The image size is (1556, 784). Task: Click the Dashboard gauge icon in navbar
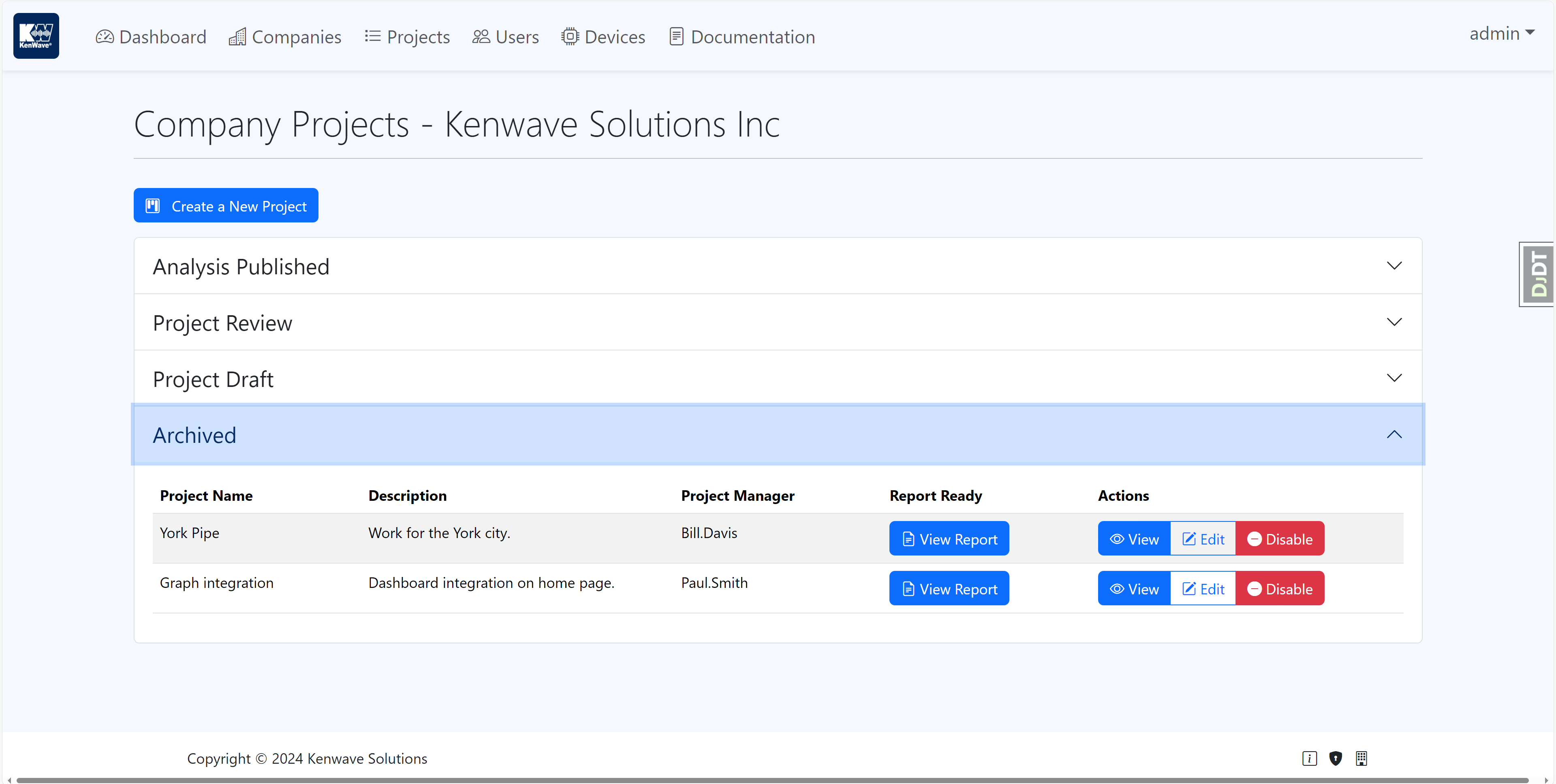[105, 37]
